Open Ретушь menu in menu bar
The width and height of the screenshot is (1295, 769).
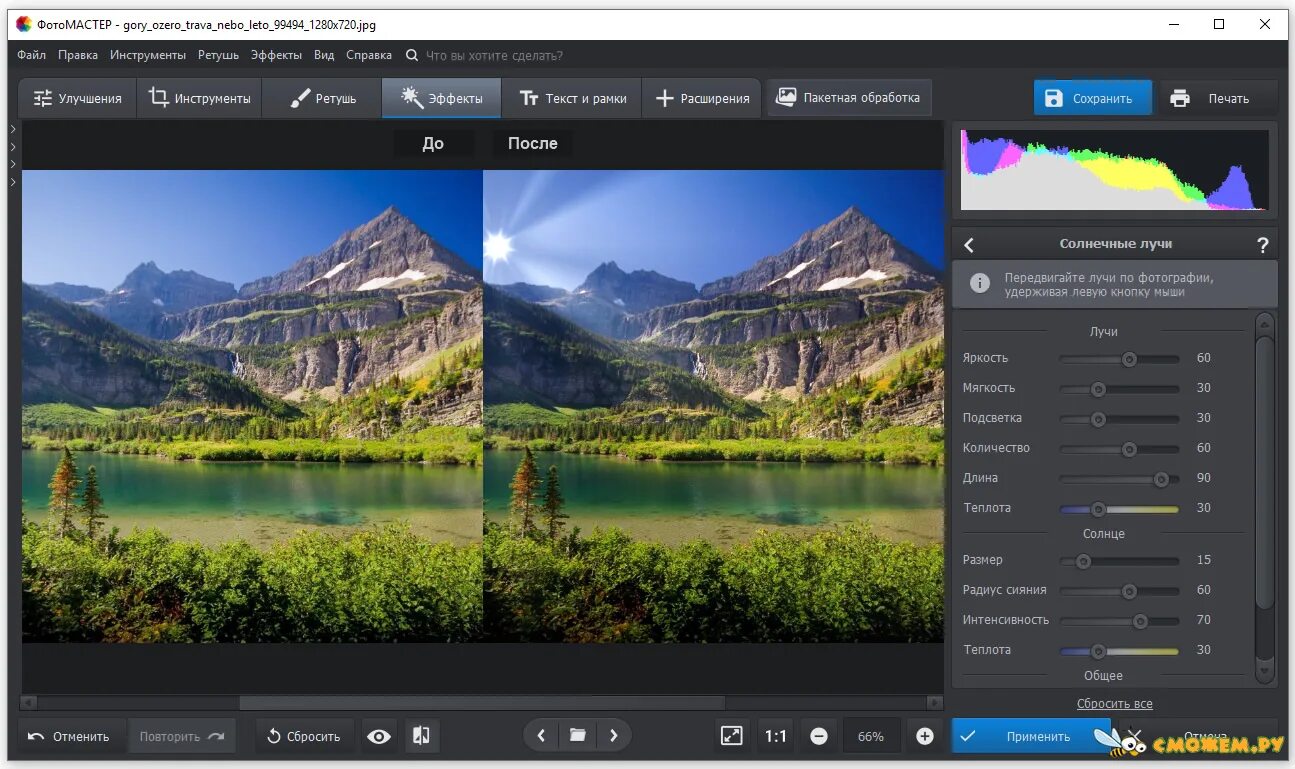[218, 55]
